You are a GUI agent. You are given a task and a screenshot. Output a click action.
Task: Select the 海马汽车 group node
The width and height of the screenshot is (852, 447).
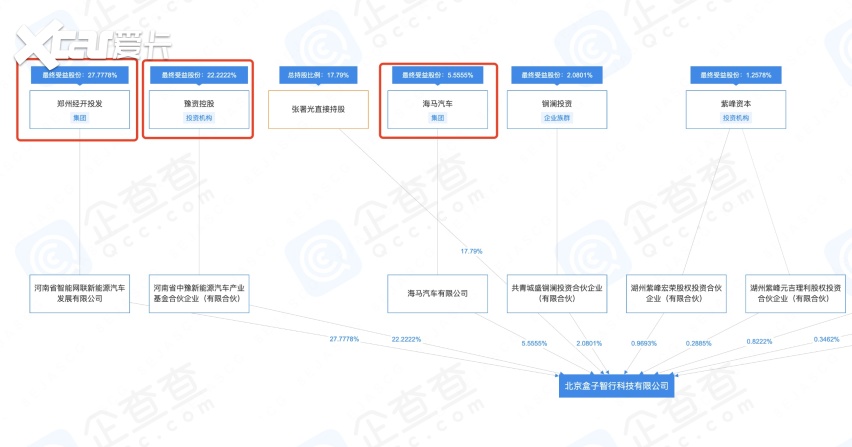[x=437, y=110]
